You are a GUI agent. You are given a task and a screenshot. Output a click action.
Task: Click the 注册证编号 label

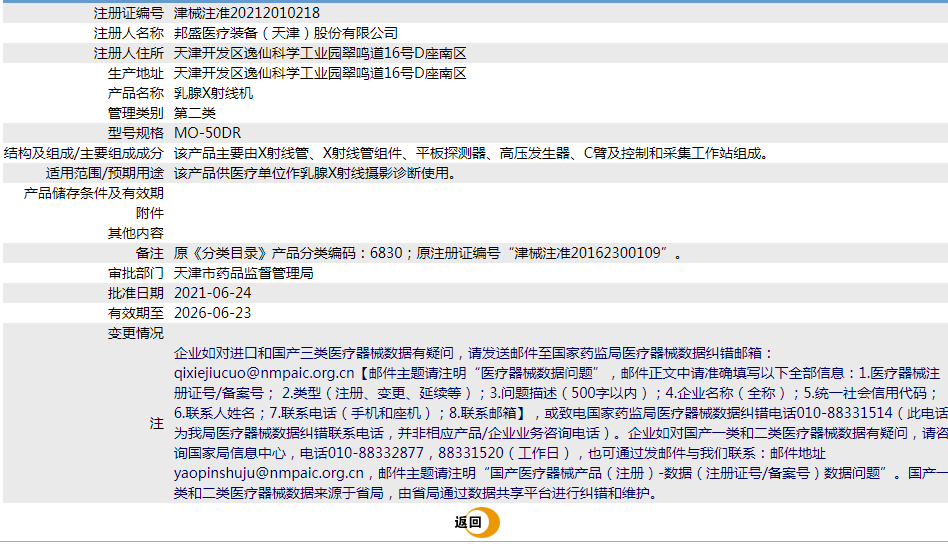(x=129, y=13)
